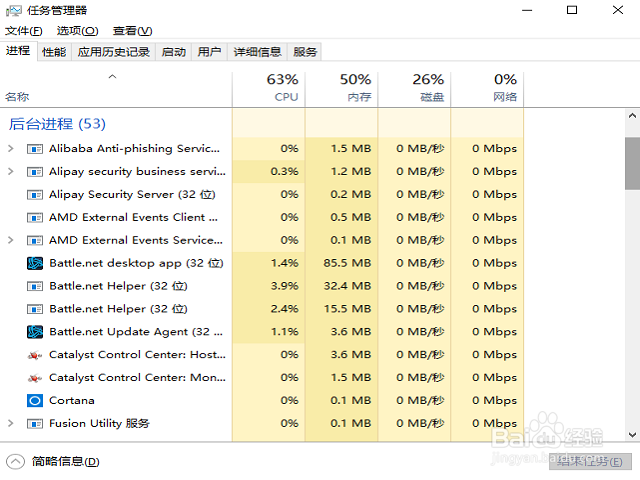Open the 文件 menu

click(23, 31)
